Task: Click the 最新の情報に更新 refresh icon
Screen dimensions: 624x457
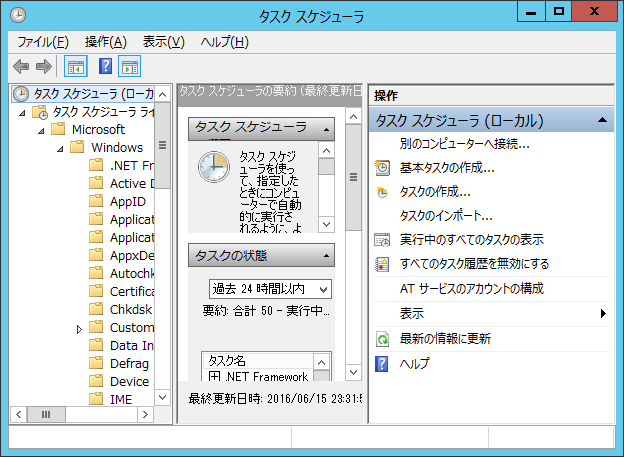Action: (x=382, y=339)
